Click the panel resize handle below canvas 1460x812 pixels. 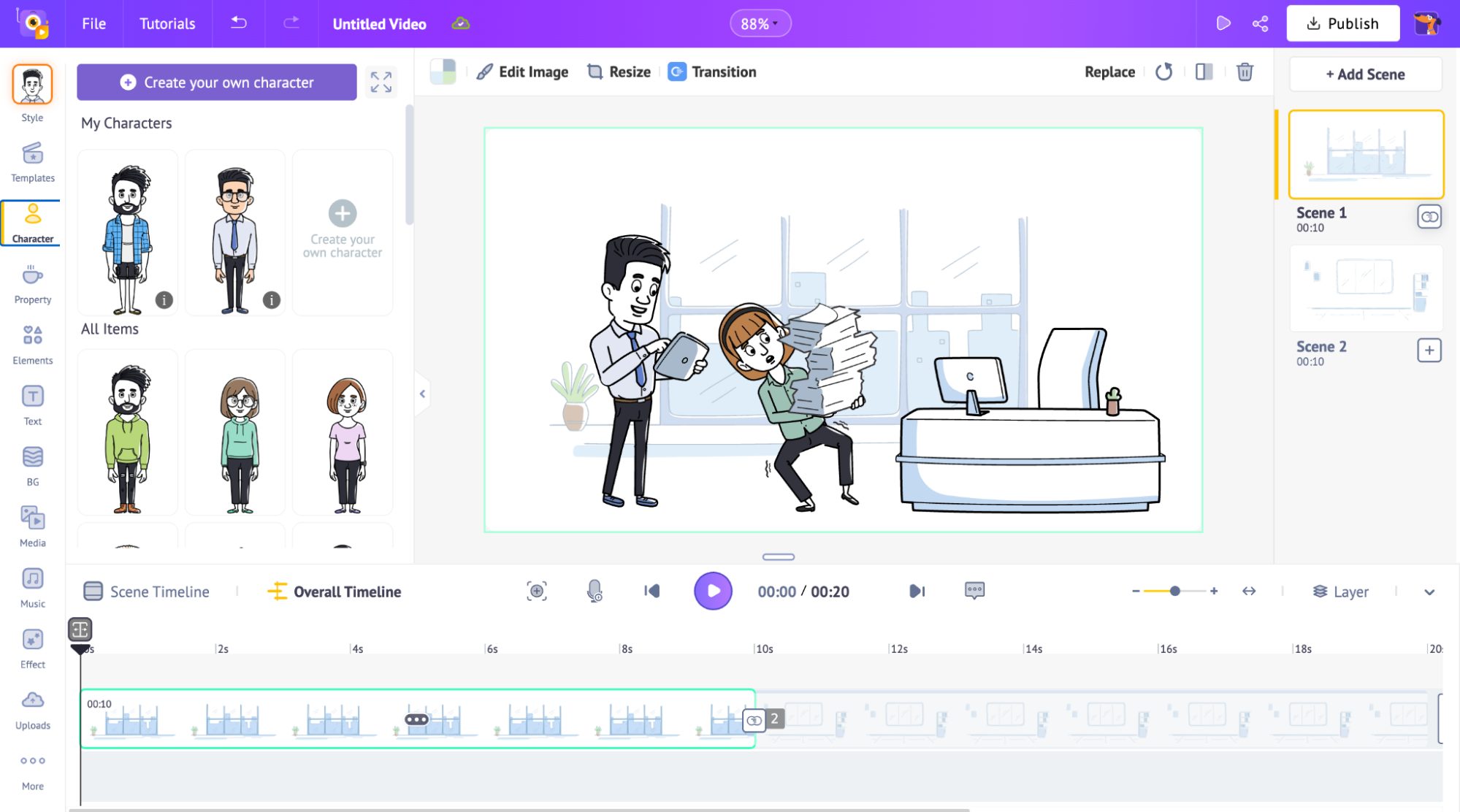tap(779, 556)
